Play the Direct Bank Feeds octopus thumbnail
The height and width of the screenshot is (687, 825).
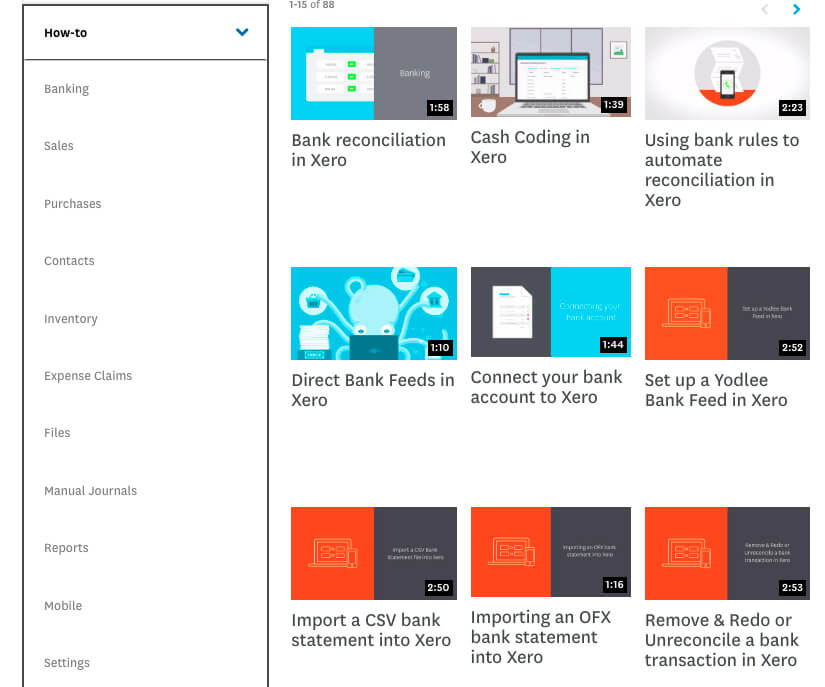click(x=374, y=313)
